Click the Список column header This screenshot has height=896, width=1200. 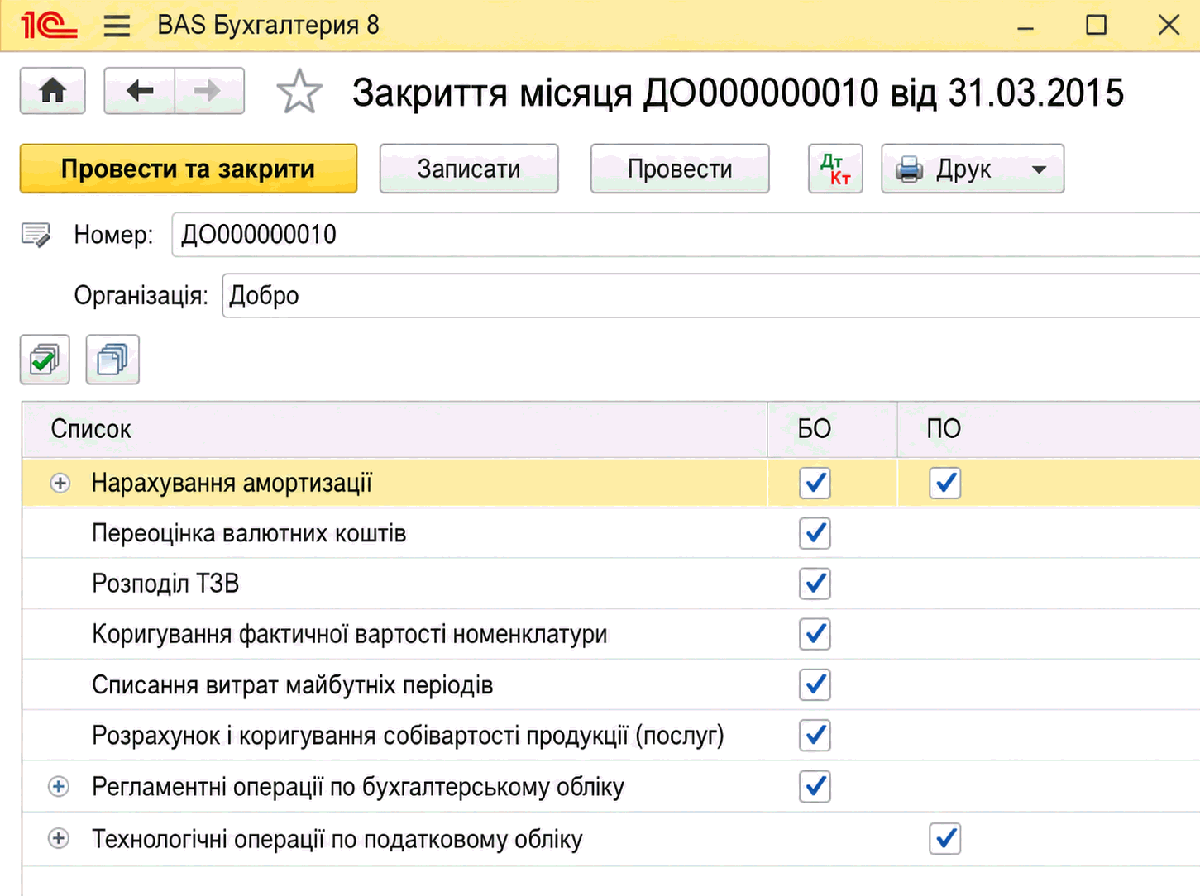coord(394,430)
